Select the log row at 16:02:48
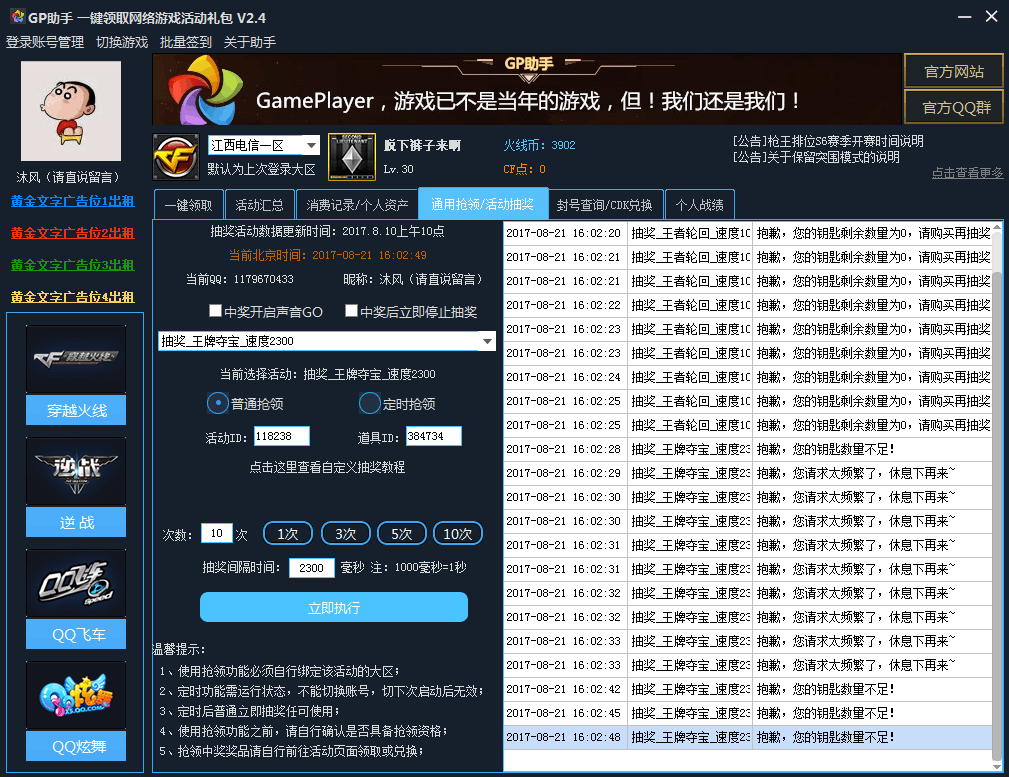The width and height of the screenshot is (1009, 777). (x=748, y=737)
